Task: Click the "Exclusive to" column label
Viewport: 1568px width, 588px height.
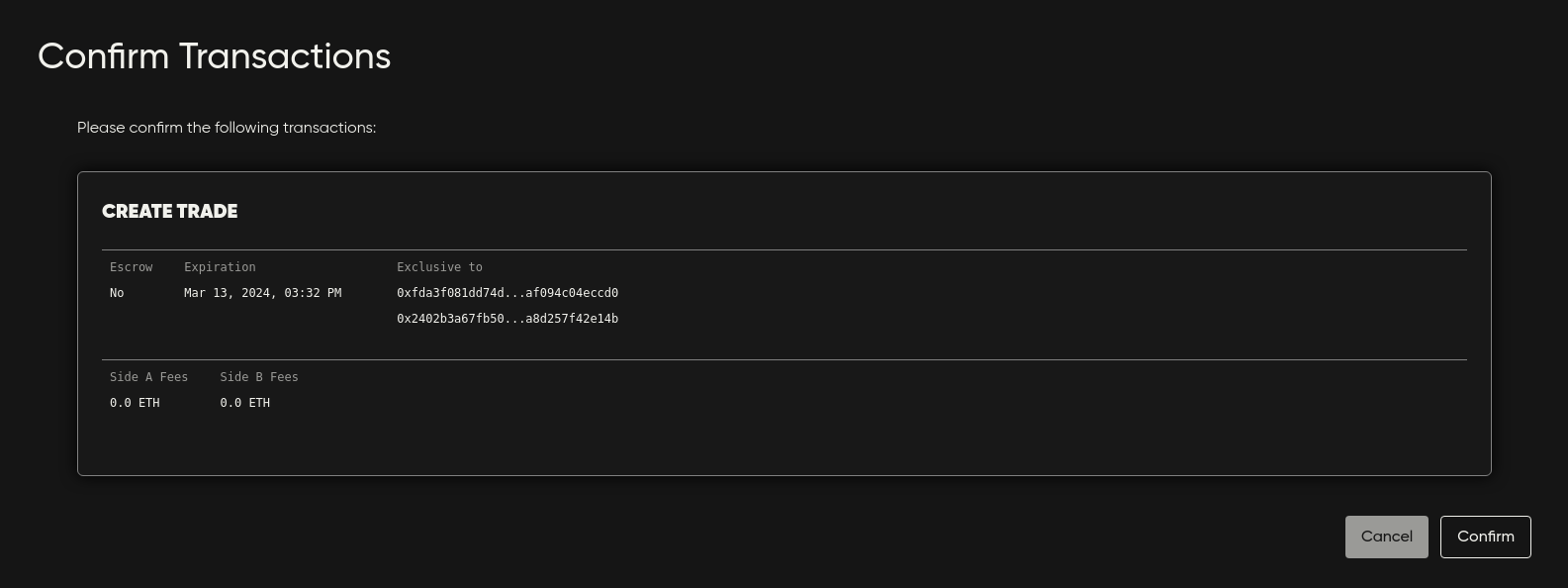Action: 439,267
